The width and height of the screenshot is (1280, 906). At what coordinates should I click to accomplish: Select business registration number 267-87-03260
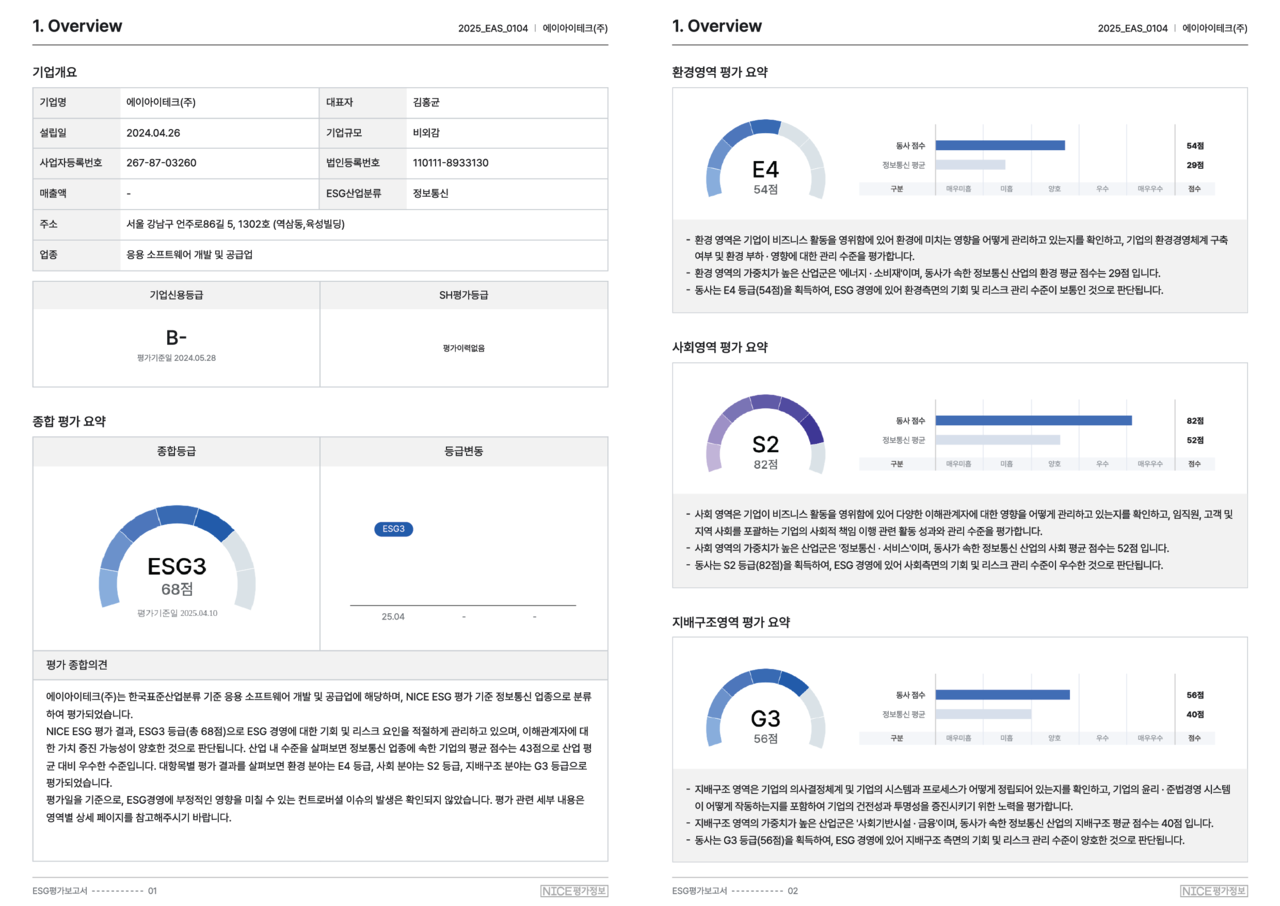161,163
